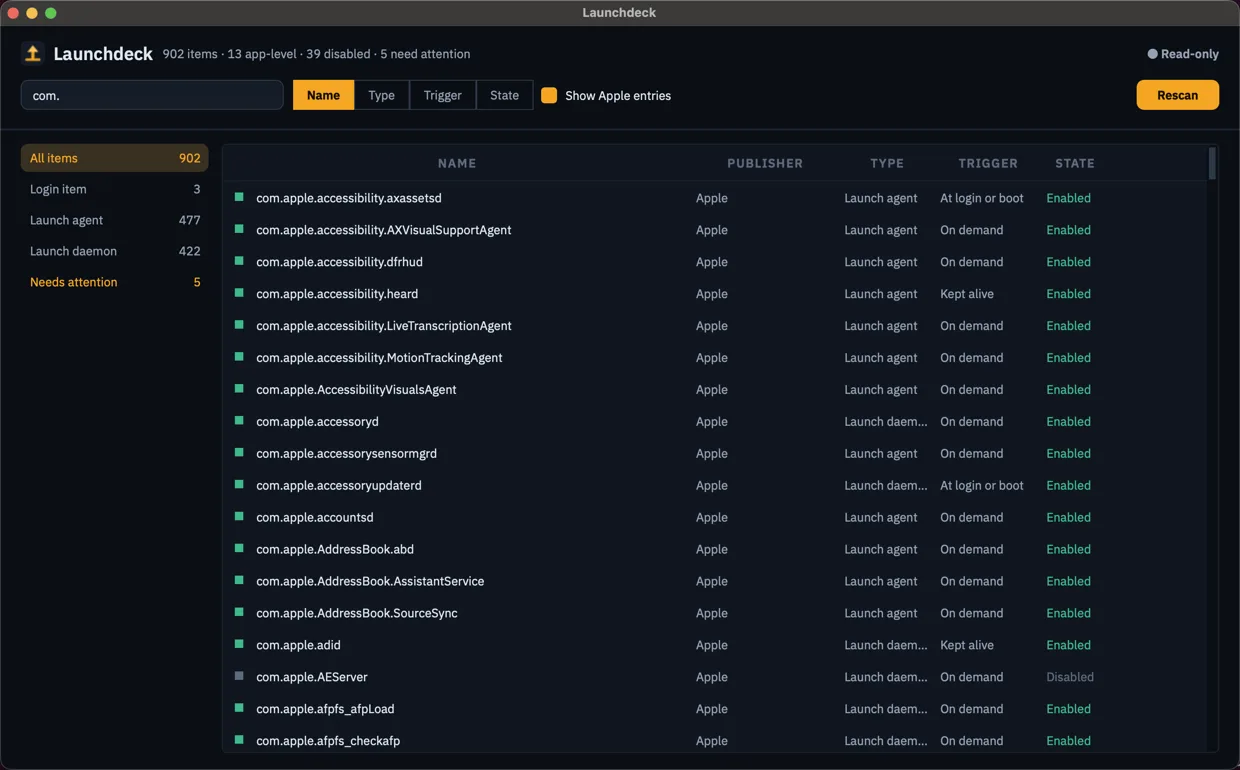1240x770 pixels.
Task: Sort by the PUBLISHER column header
Action: 765,163
